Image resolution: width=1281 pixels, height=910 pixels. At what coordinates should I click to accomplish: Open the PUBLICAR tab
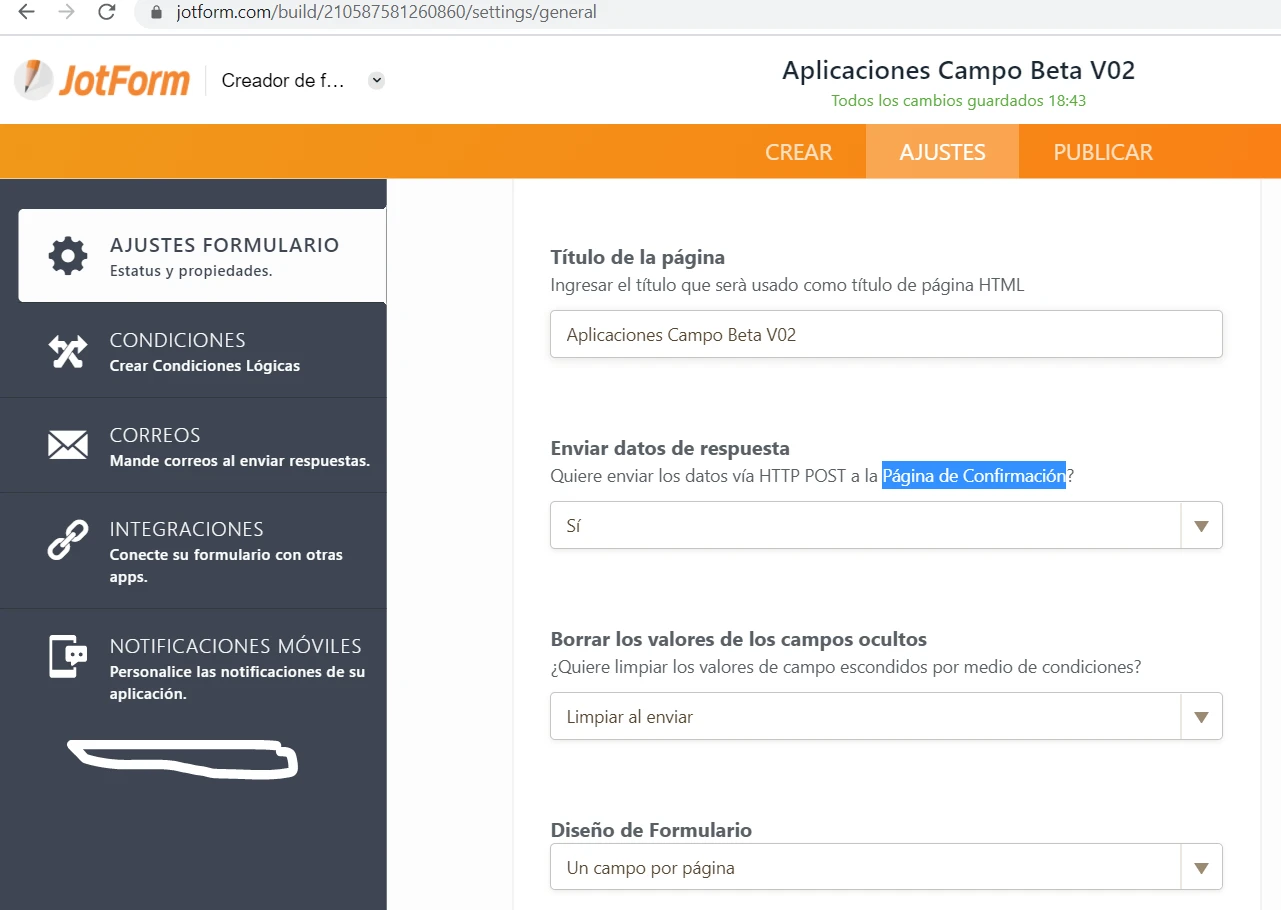(x=1102, y=151)
